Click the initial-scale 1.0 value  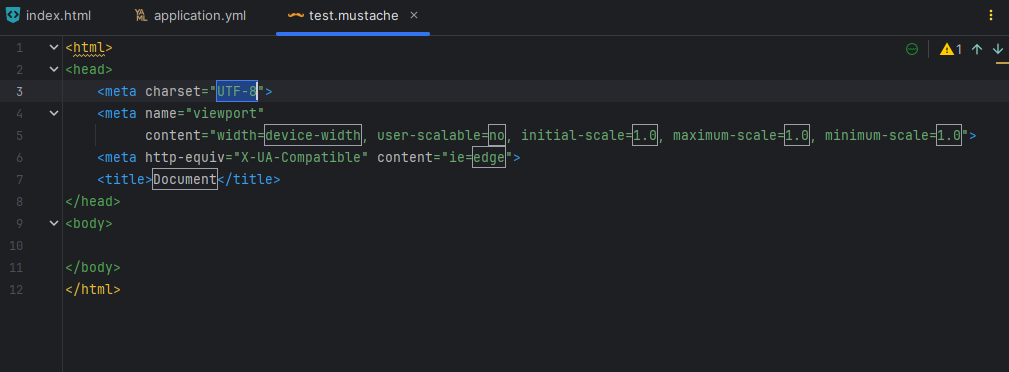click(645, 135)
